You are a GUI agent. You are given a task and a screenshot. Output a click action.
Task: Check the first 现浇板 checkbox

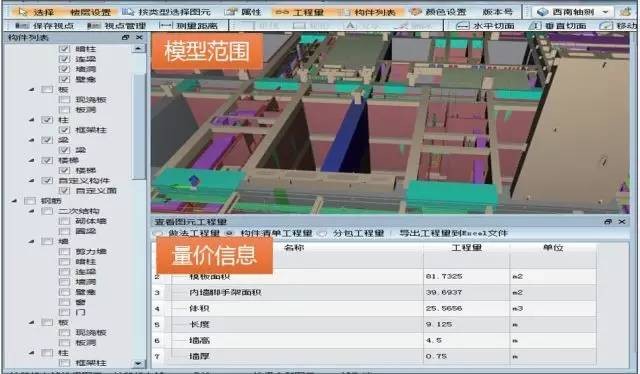click(x=64, y=99)
